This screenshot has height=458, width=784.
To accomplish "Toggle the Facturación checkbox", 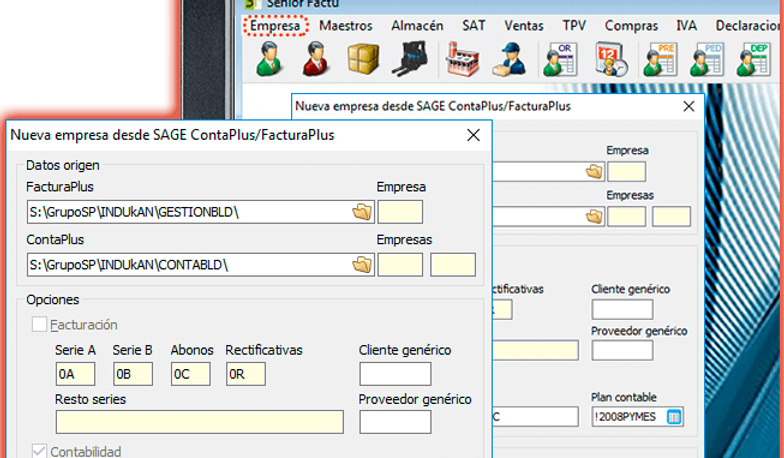I will click(x=40, y=324).
